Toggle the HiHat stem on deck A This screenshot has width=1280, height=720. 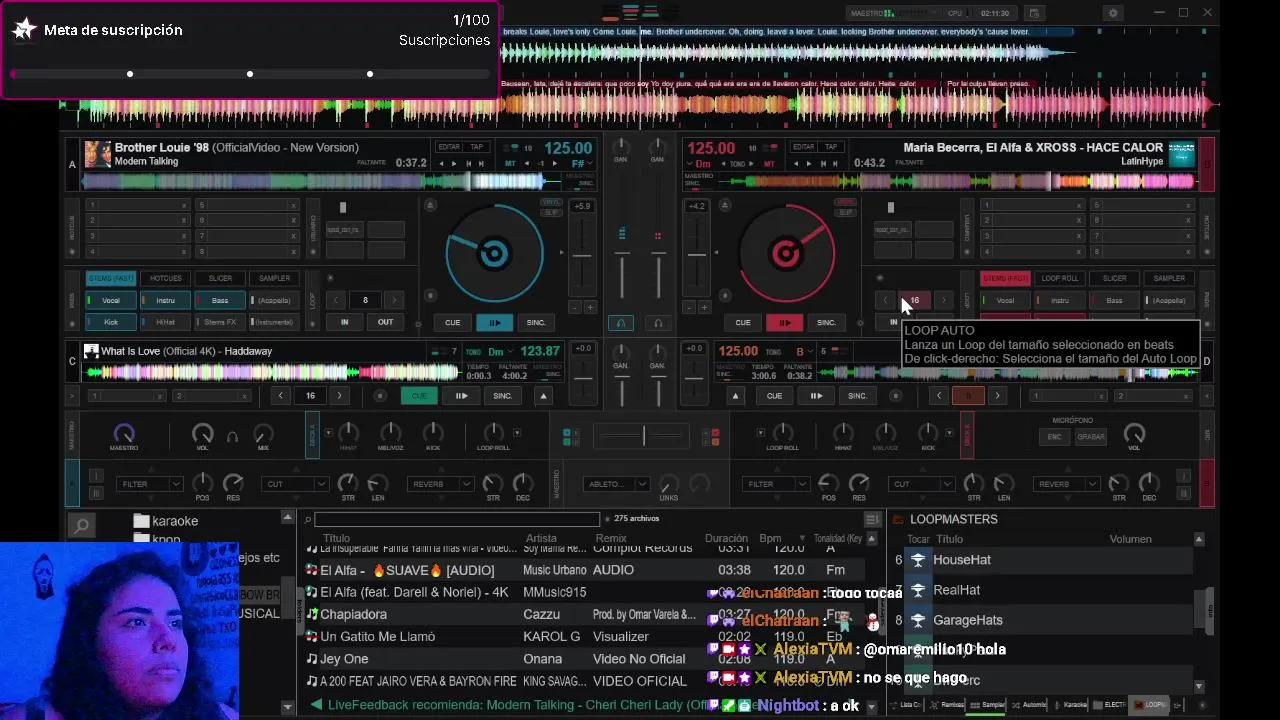(x=165, y=322)
